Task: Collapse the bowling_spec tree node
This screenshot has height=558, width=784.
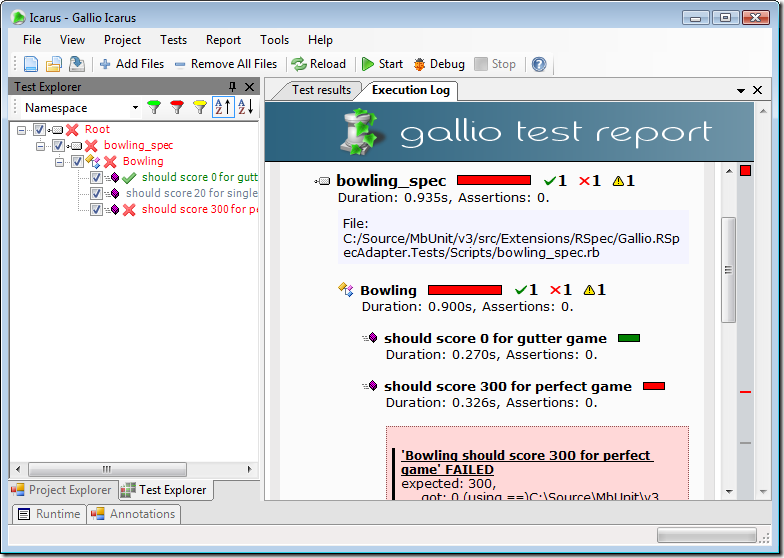Action: pos(40,146)
